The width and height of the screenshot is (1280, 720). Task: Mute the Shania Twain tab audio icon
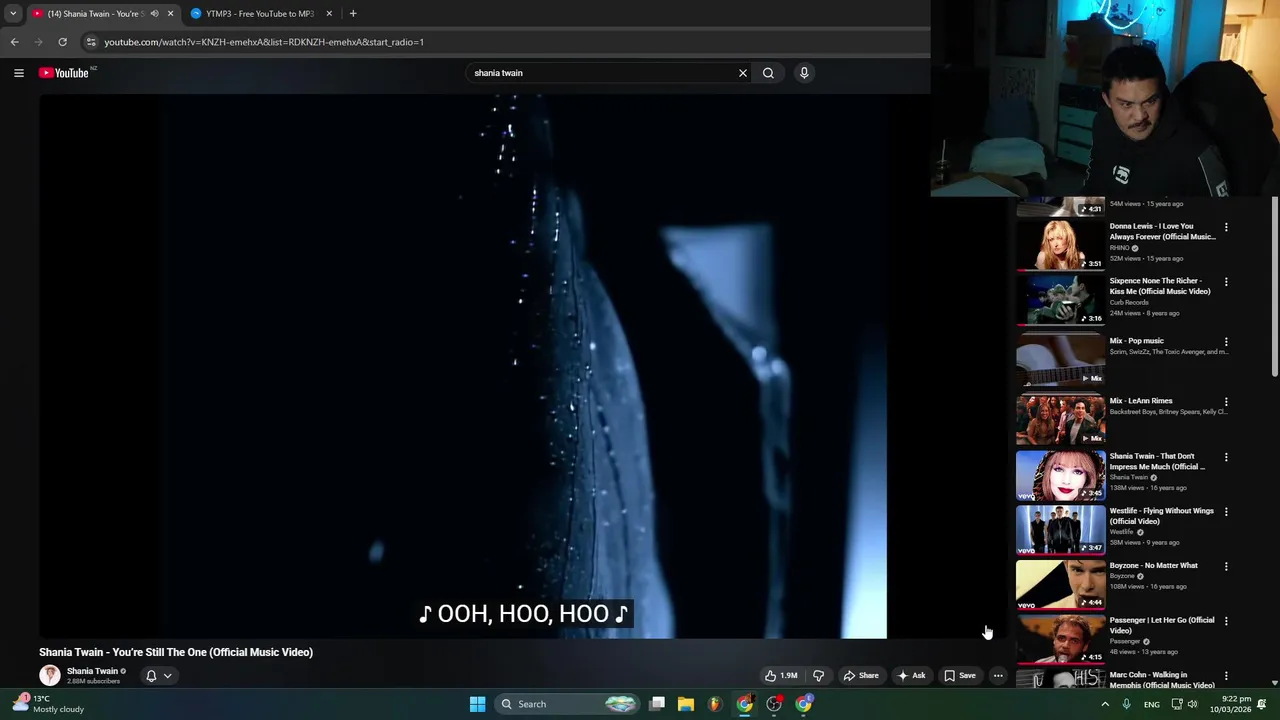pos(154,14)
